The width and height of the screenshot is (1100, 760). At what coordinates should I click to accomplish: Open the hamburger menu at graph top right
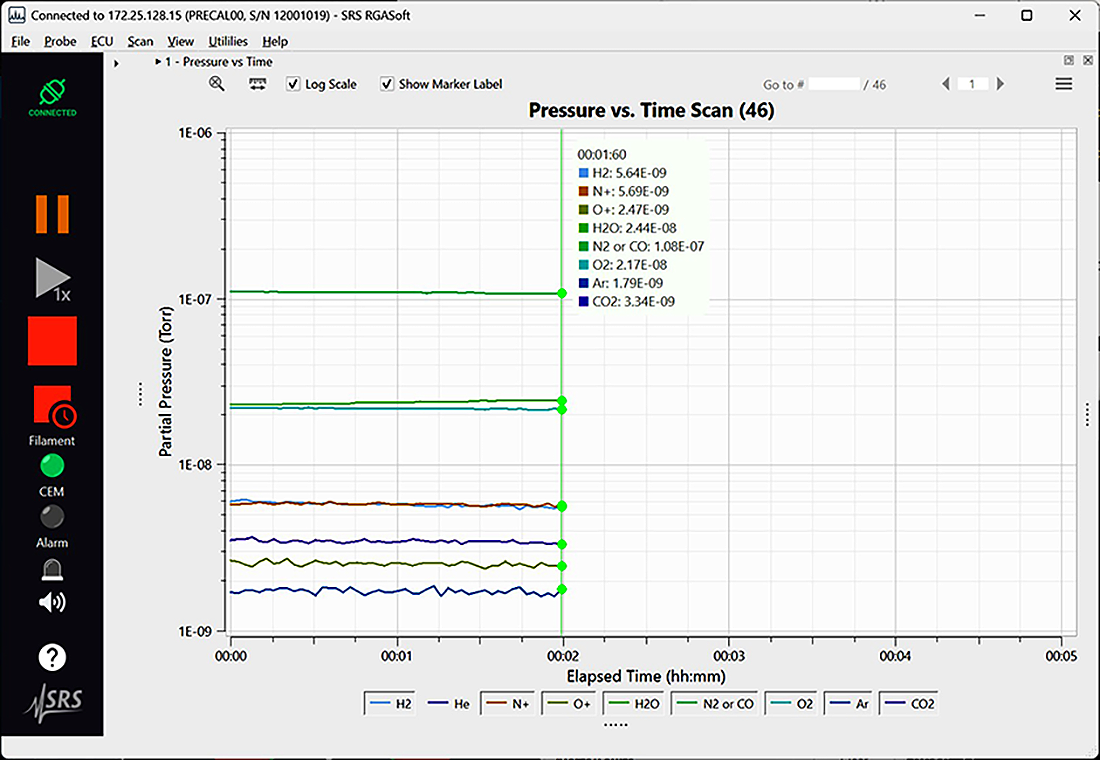pos(1064,84)
